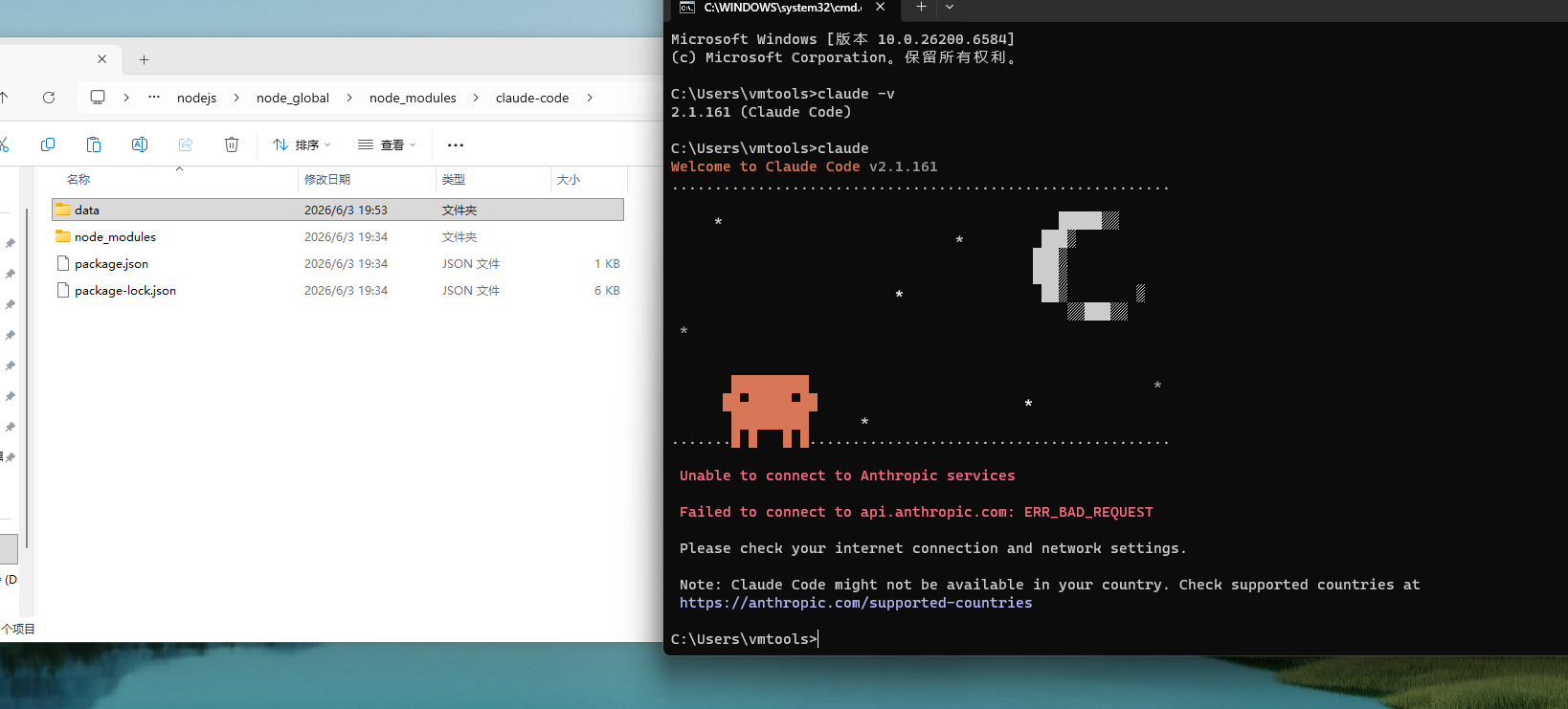This screenshot has height=709, width=1568.
Task: Open terminal profile dropdown arrow
Action: tap(950, 7)
